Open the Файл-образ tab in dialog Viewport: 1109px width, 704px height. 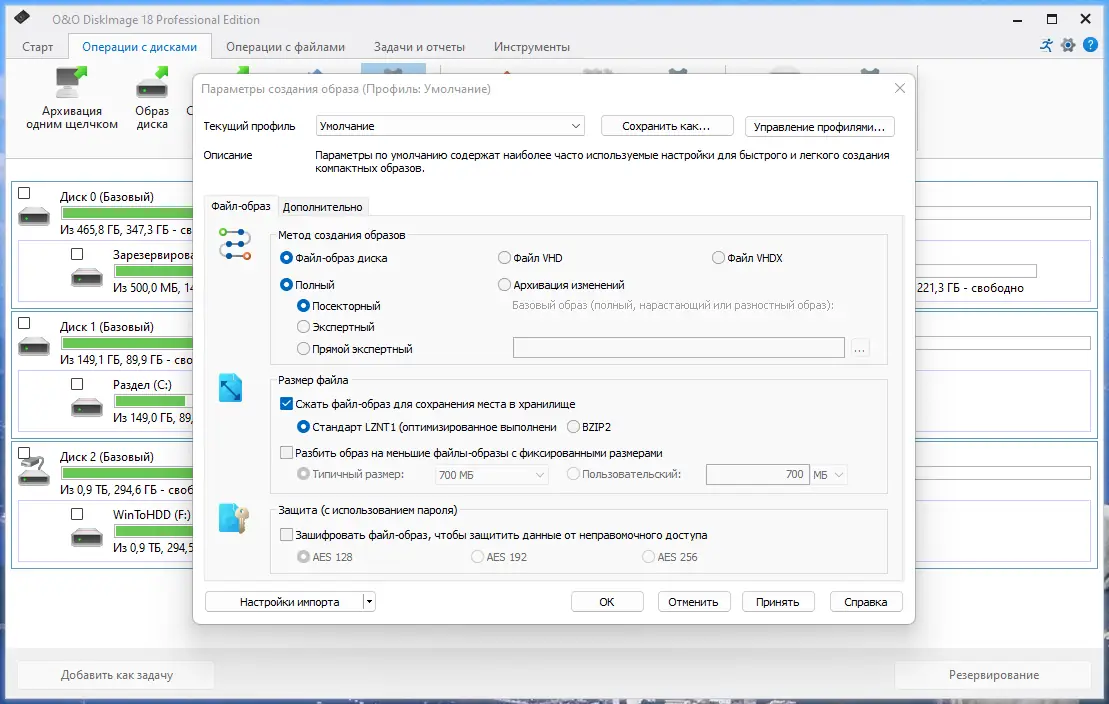(x=240, y=206)
